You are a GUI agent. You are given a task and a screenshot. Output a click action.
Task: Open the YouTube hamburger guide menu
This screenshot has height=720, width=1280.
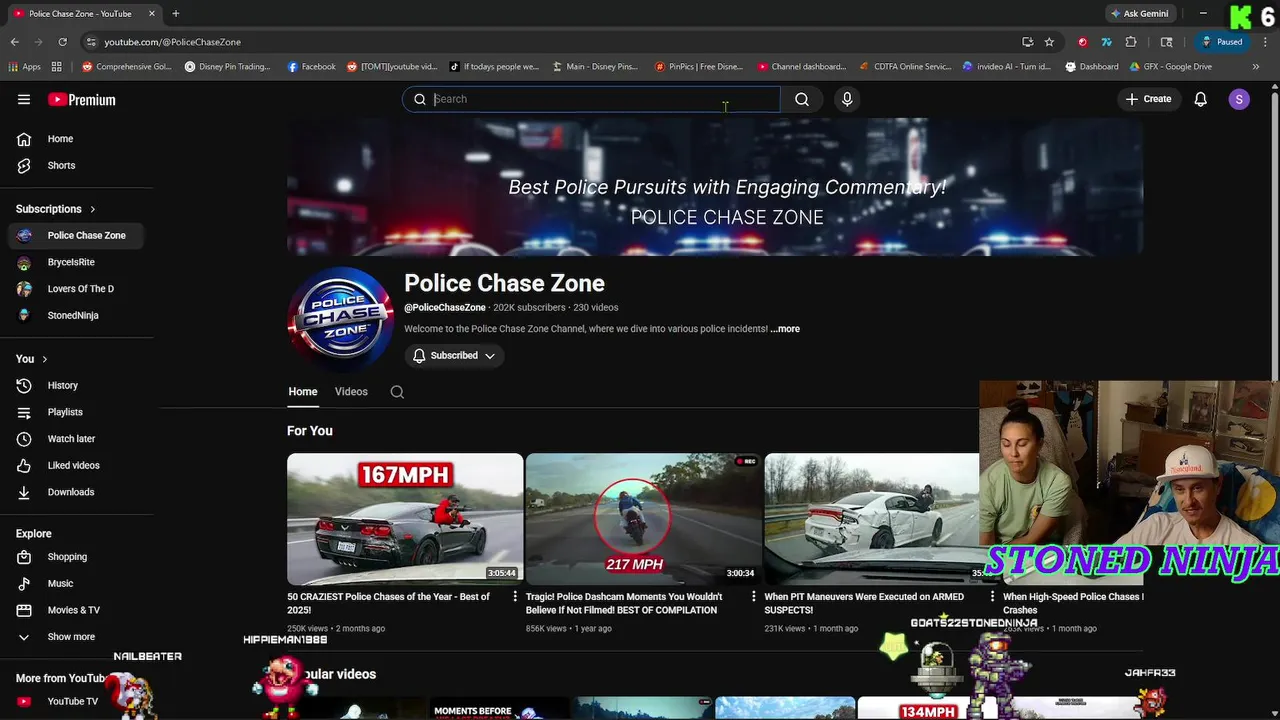pyautogui.click(x=24, y=99)
